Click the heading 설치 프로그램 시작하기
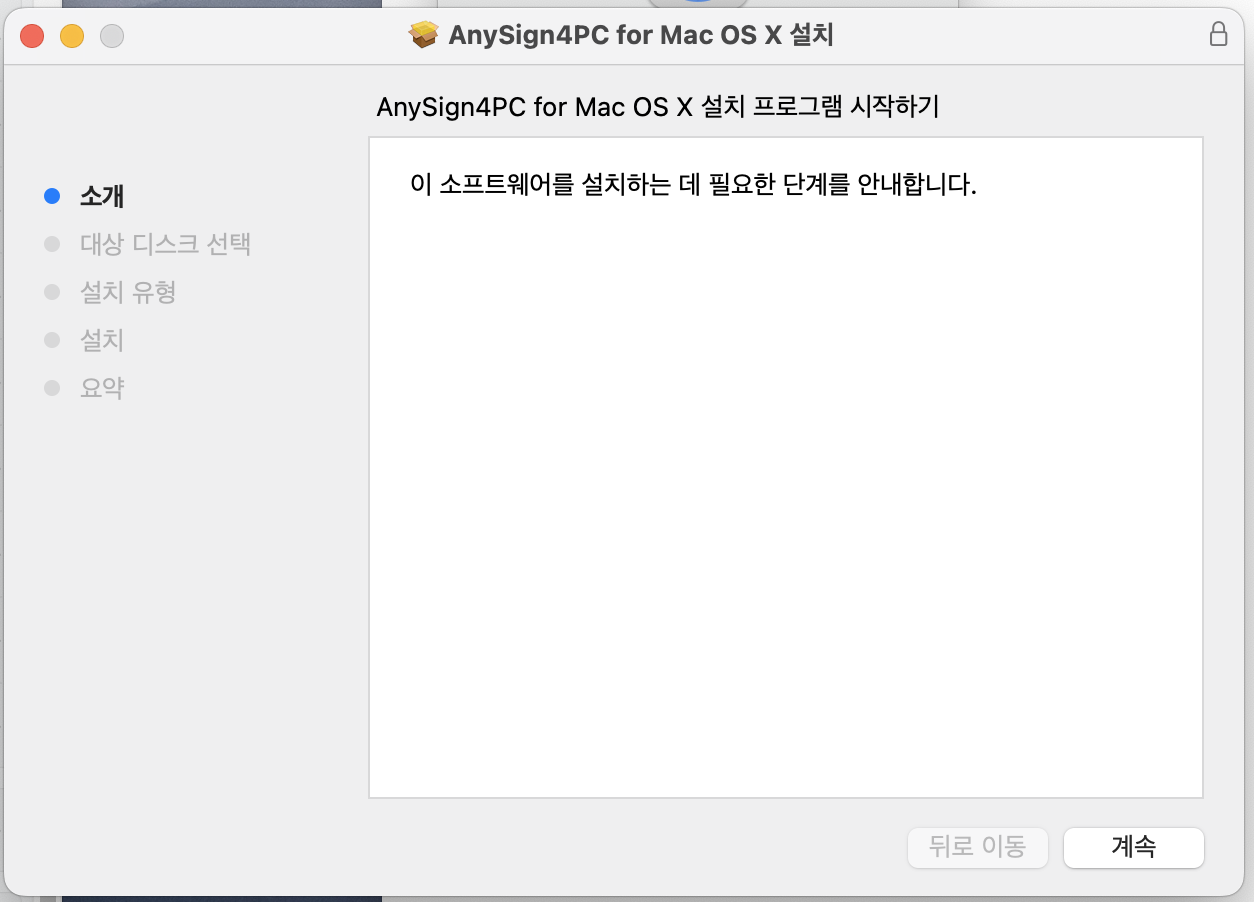This screenshot has width=1254, height=902. [819, 107]
